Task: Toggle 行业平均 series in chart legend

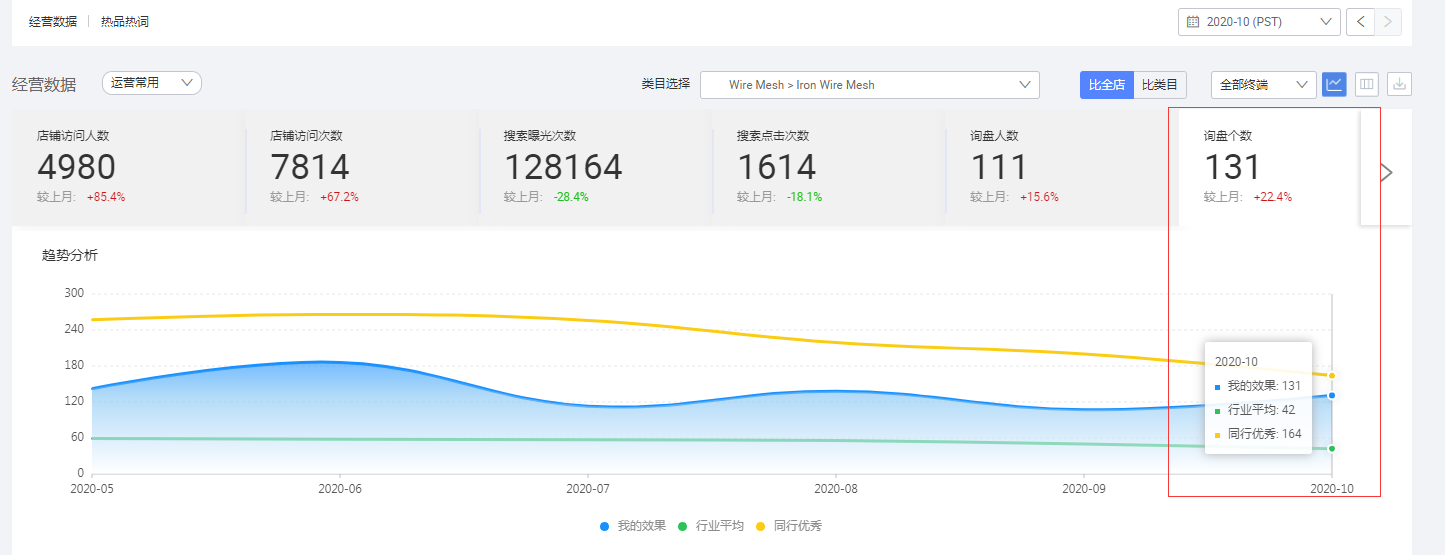Action: coord(711,526)
